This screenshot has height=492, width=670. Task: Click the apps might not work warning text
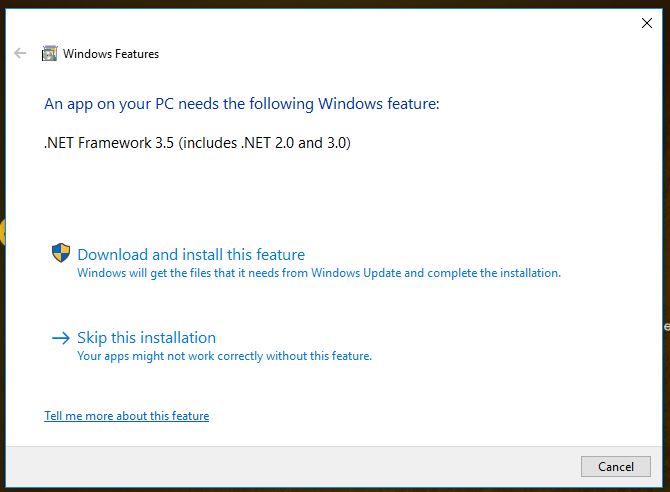point(224,356)
